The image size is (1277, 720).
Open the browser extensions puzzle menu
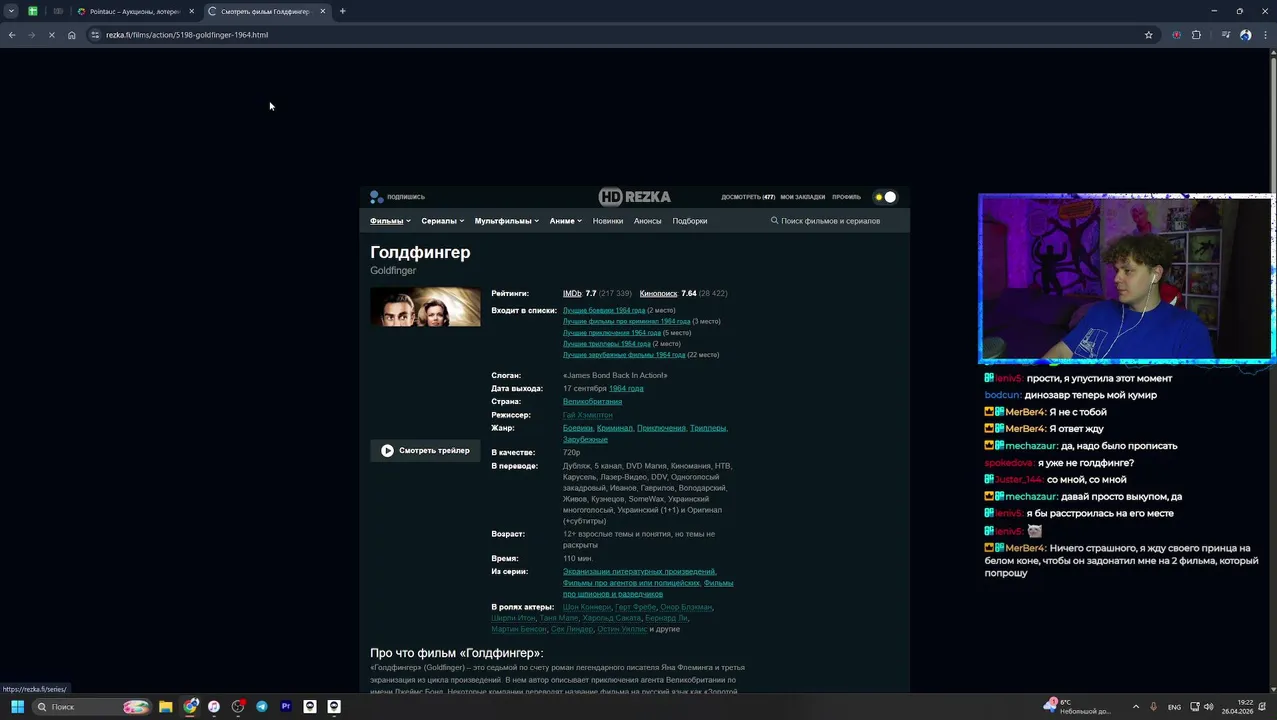1196,35
